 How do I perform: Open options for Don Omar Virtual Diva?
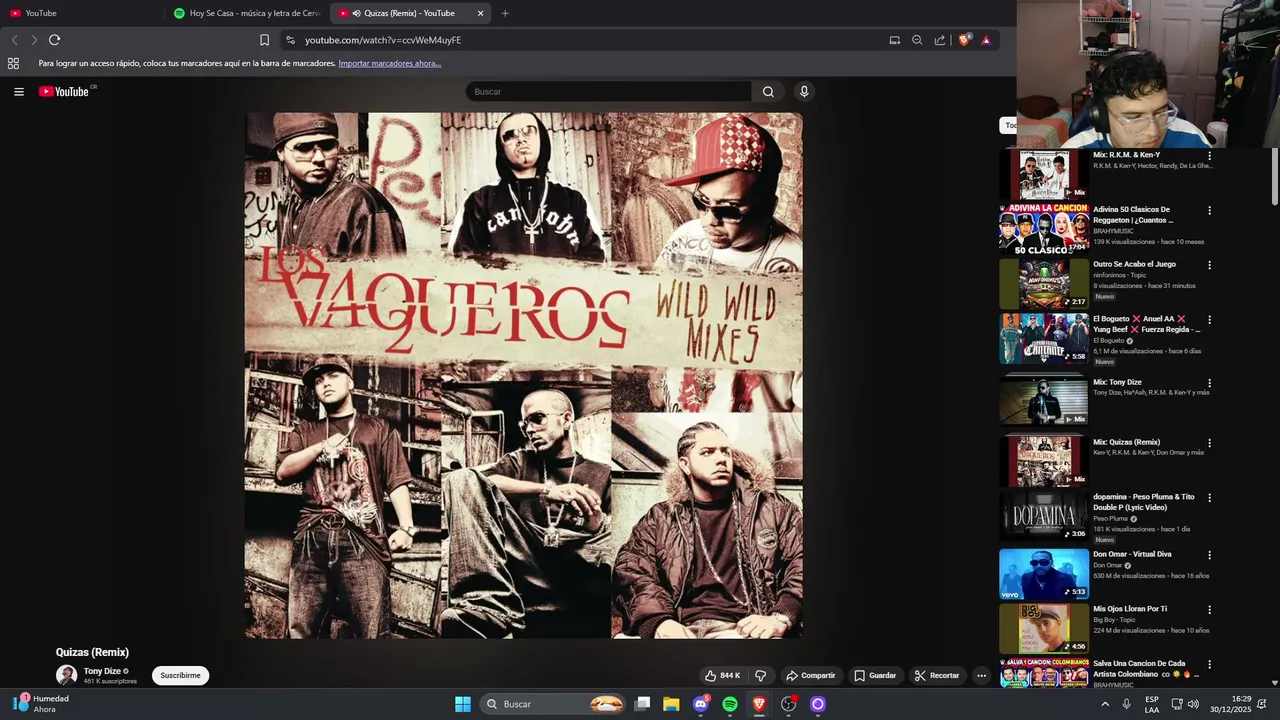pos(1209,555)
